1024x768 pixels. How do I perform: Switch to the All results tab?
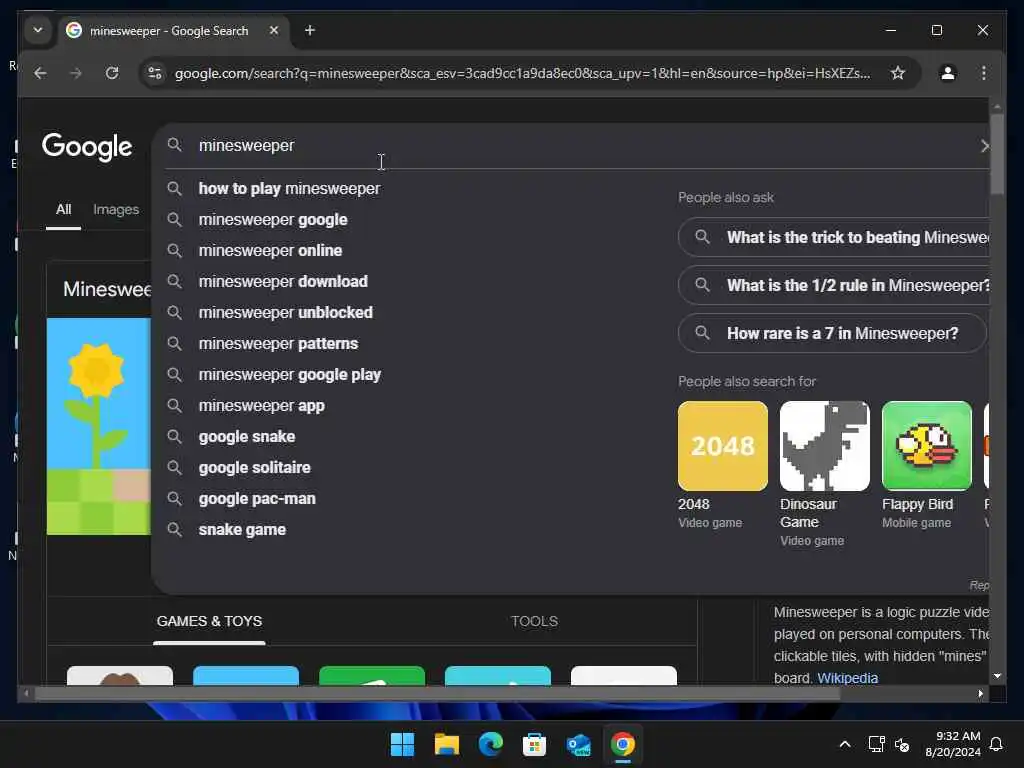(63, 210)
